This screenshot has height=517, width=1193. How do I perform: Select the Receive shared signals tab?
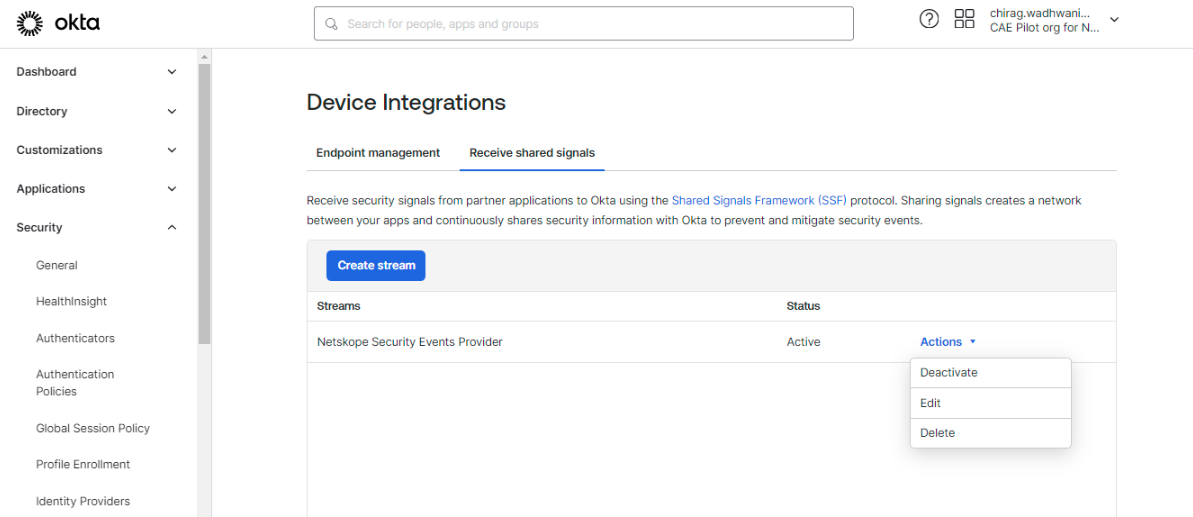[x=532, y=153]
